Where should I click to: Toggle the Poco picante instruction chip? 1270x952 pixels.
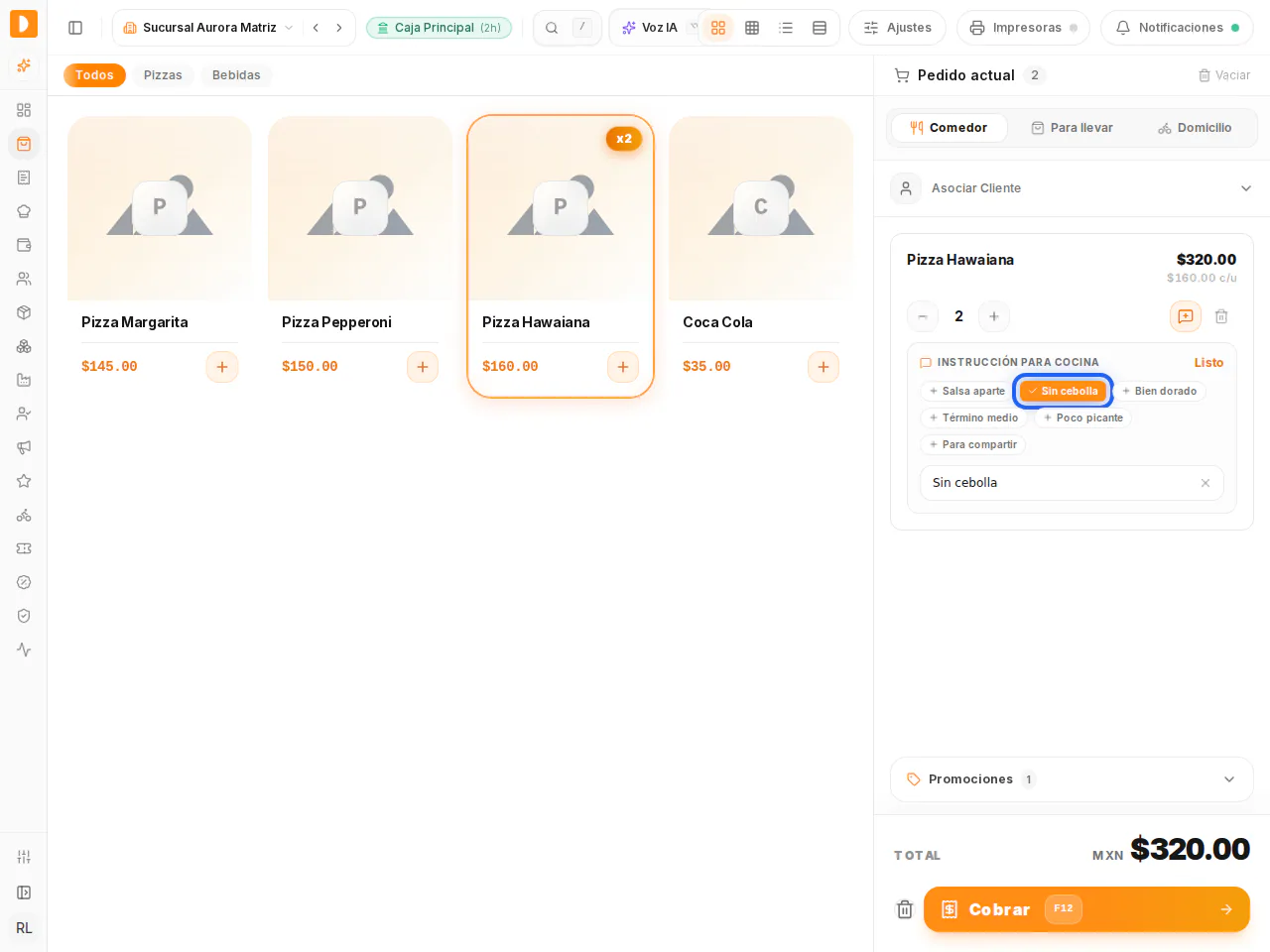pos(1082,417)
